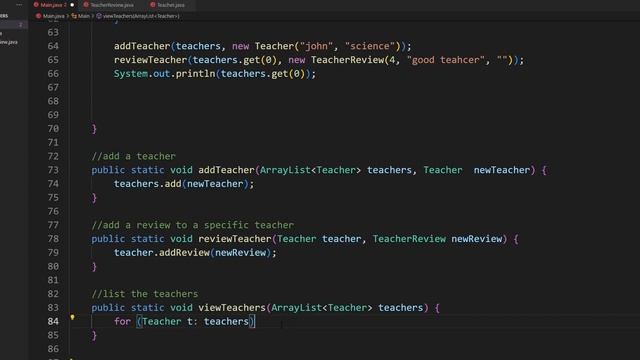
Task: Click the closing brace on line 70
Action: pyautogui.click(x=94, y=129)
